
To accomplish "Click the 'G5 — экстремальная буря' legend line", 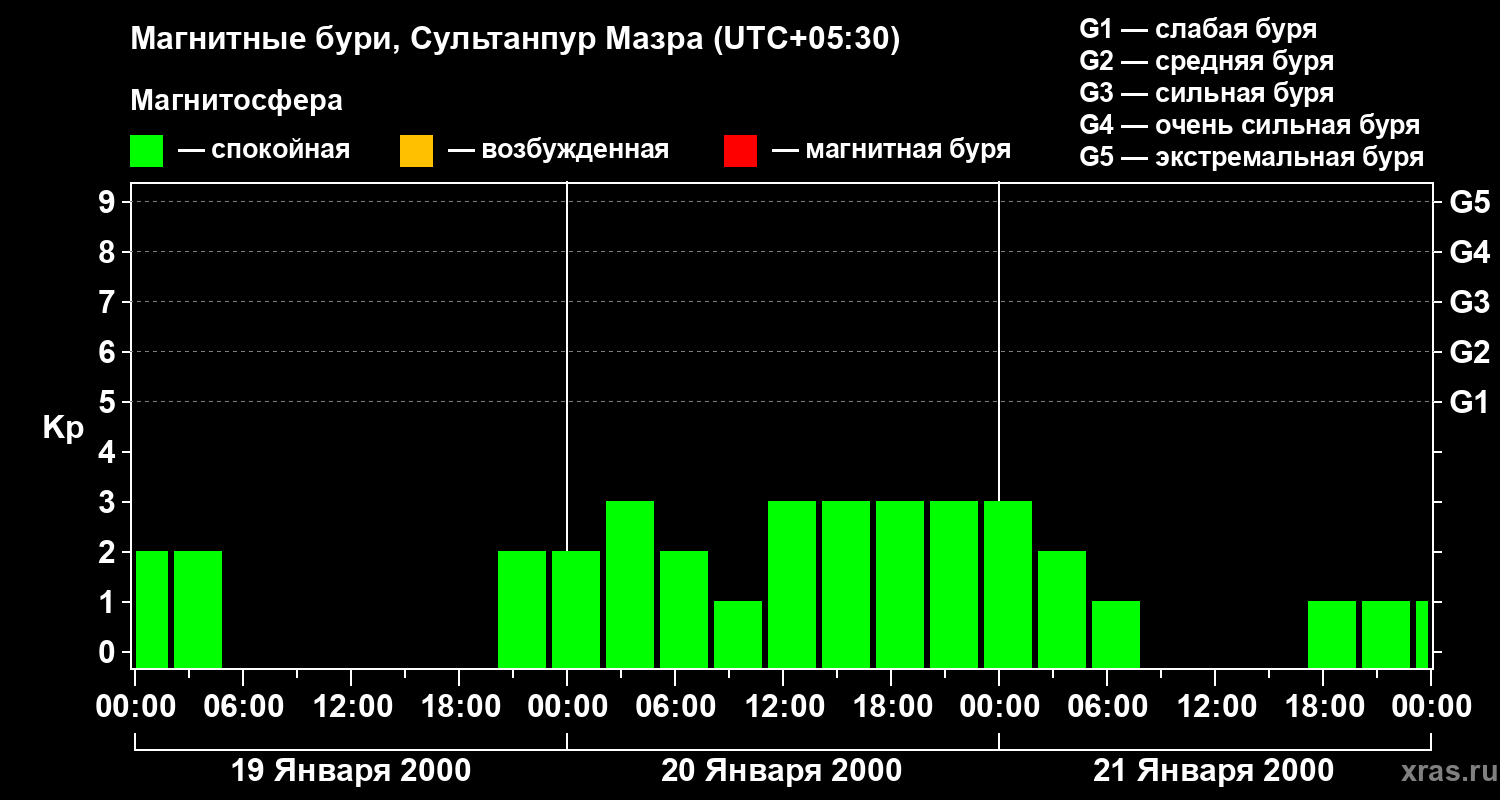I will (x=1252, y=157).
